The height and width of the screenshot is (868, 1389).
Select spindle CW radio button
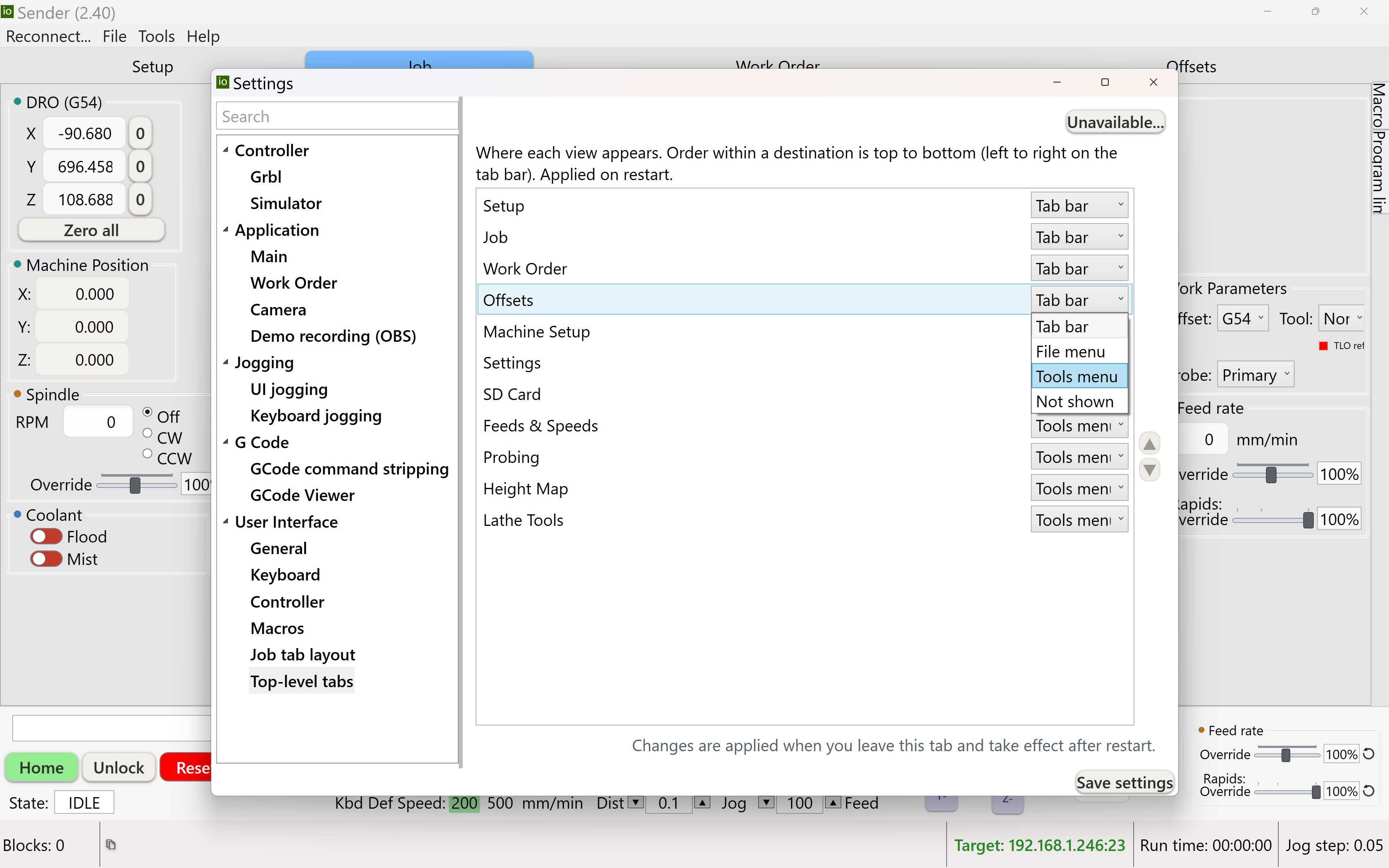(148, 433)
